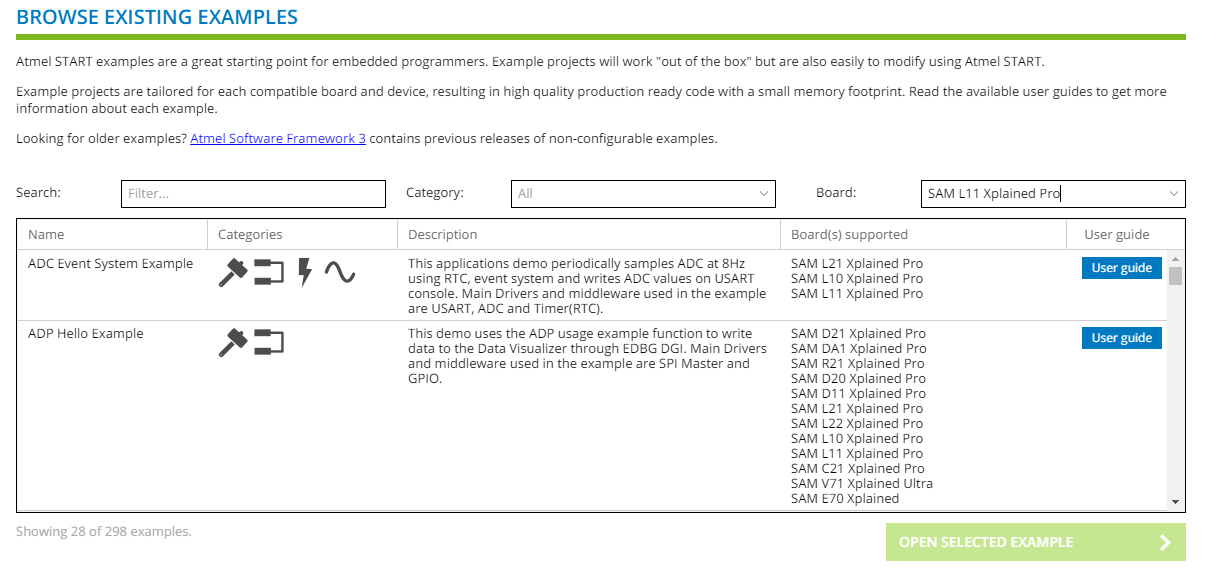
Task: Click SAM V71 Xplained Ultra board entry
Action: (x=862, y=484)
